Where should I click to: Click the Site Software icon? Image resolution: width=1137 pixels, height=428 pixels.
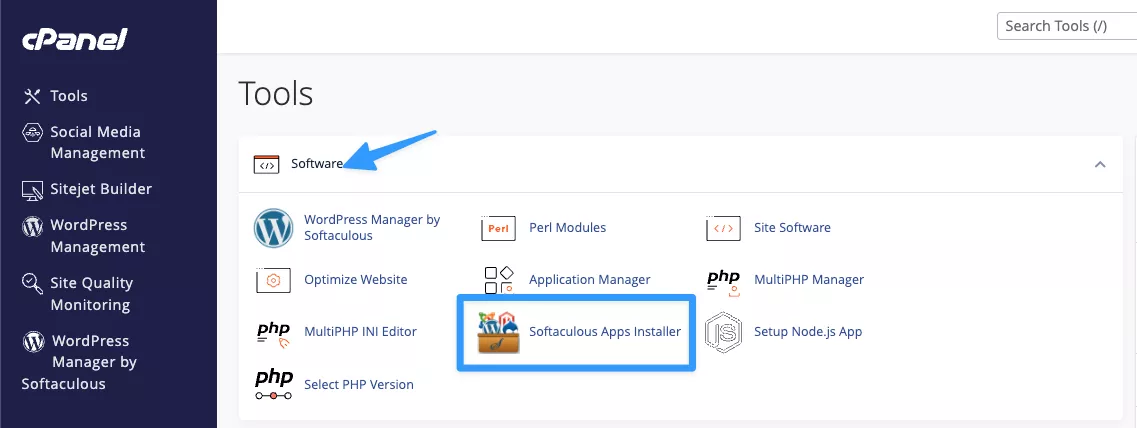(x=723, y=228)
